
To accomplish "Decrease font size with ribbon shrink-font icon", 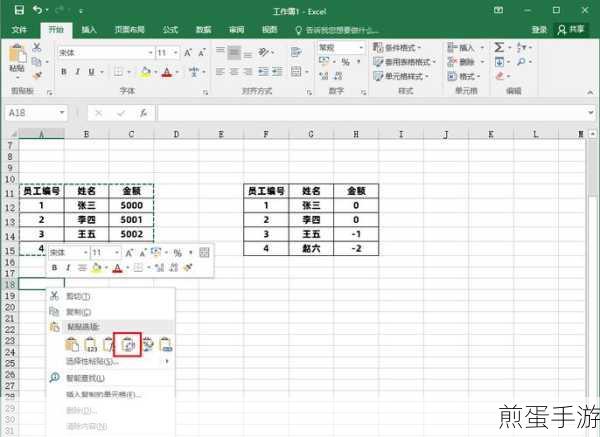I will [202, 53].
